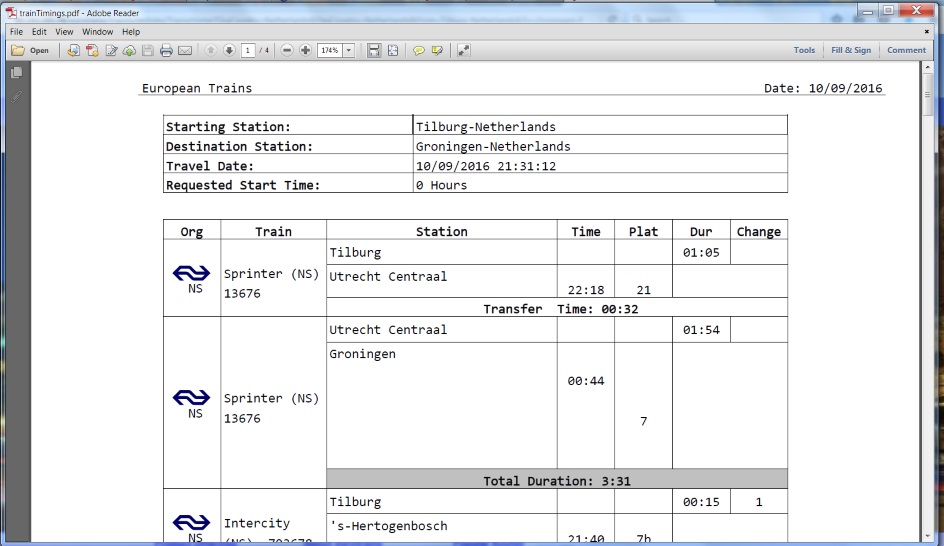Screen dimensions: 944x546
Task: Go to previous page using up arrow
Action: (210, 51)
